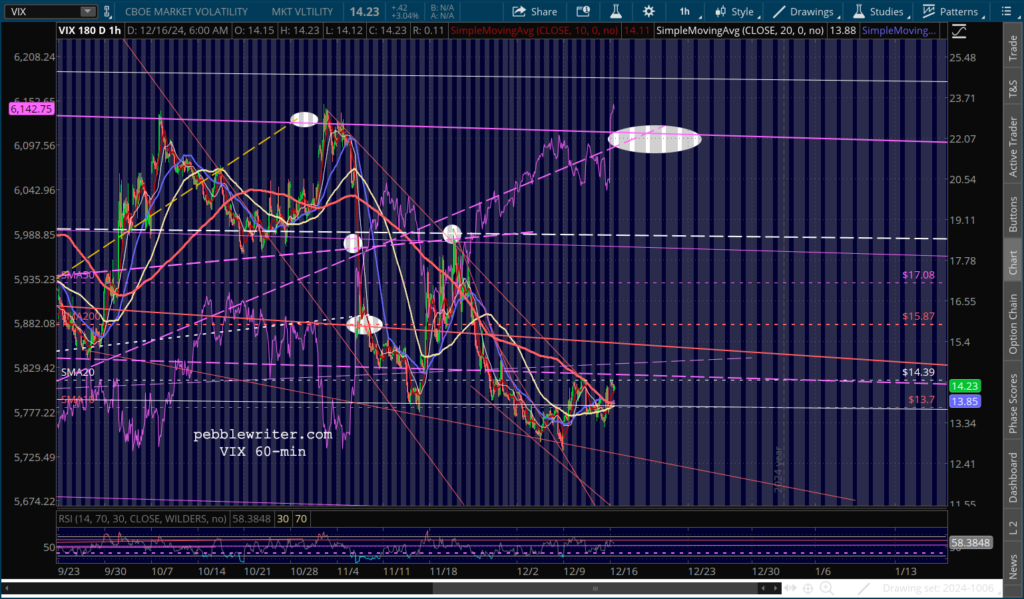This screenshot has width=1024, height=599.
Task: Open the Phase Scores sidebar tab
Action: coord(1012,403)
